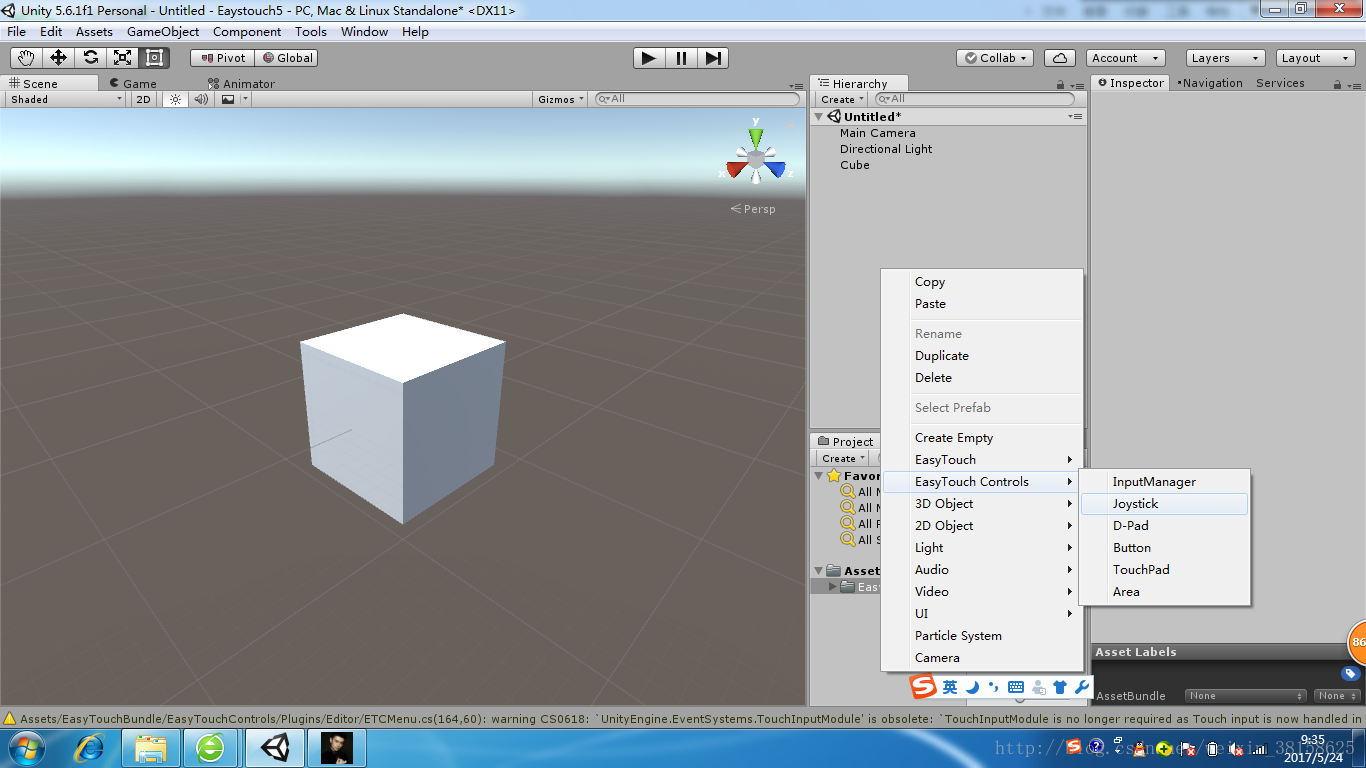Choose Create Empty in context menu
The width and height of the screenshot is (1366, 768).
(982, 438)
